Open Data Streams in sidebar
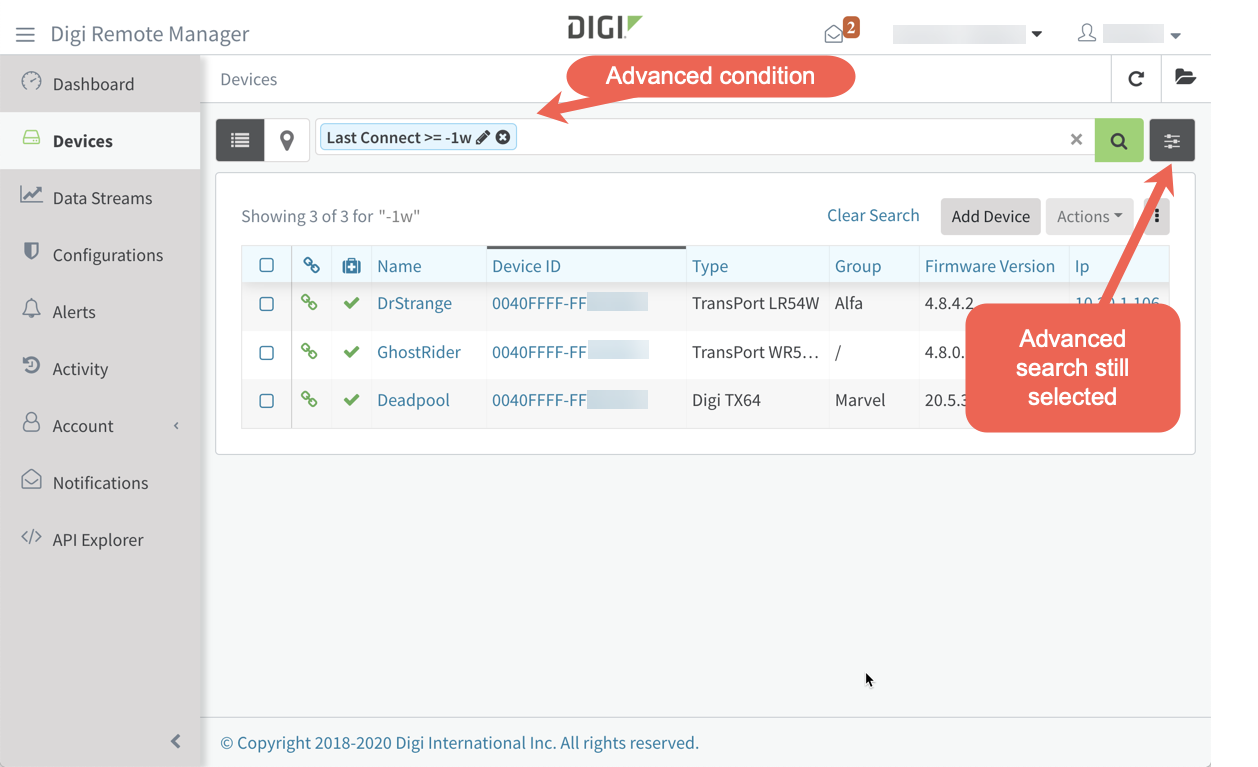Screen dimensions: 1258x767 coord(100,197)
